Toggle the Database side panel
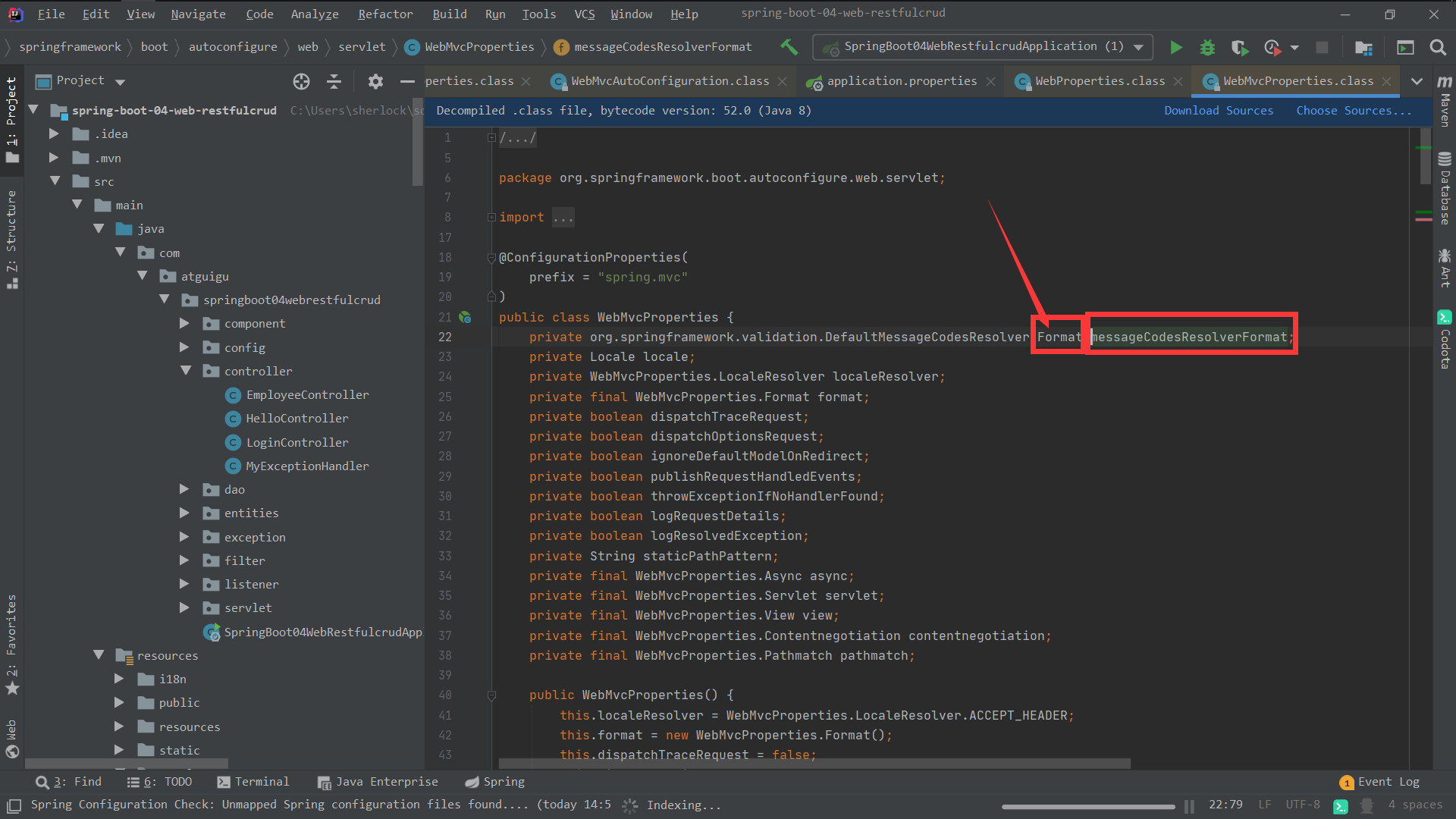 (x=1445, y=190)
